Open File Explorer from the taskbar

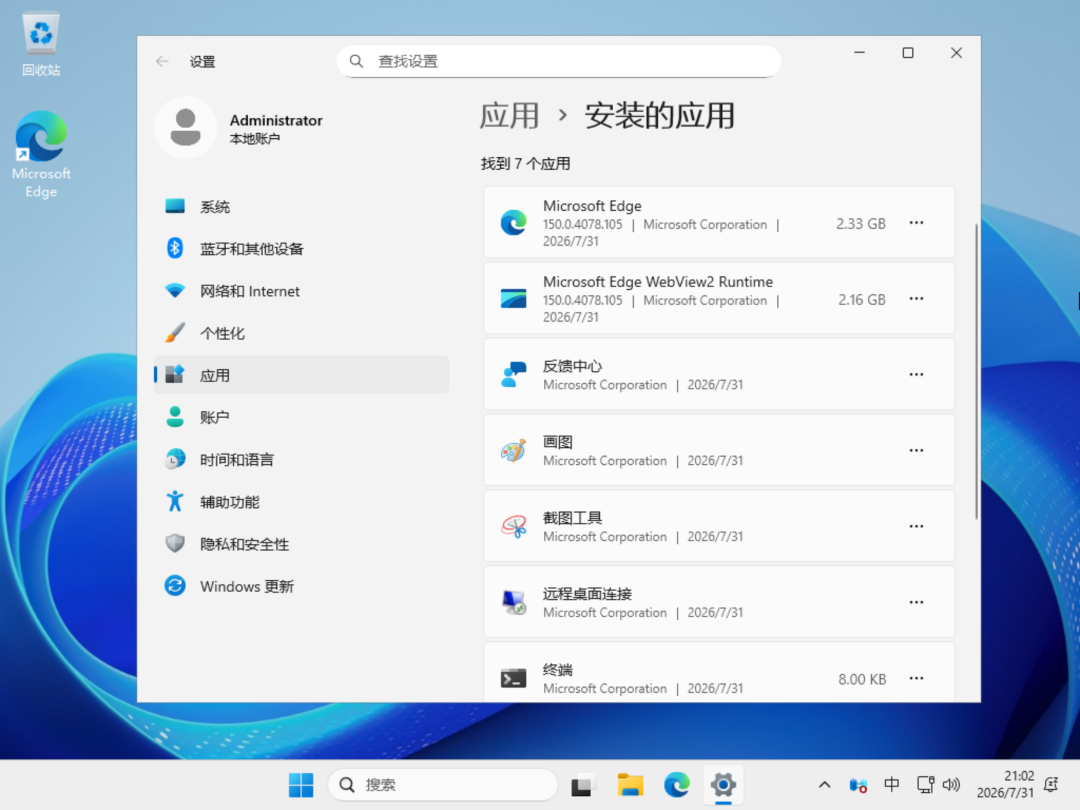pos(630,785)
